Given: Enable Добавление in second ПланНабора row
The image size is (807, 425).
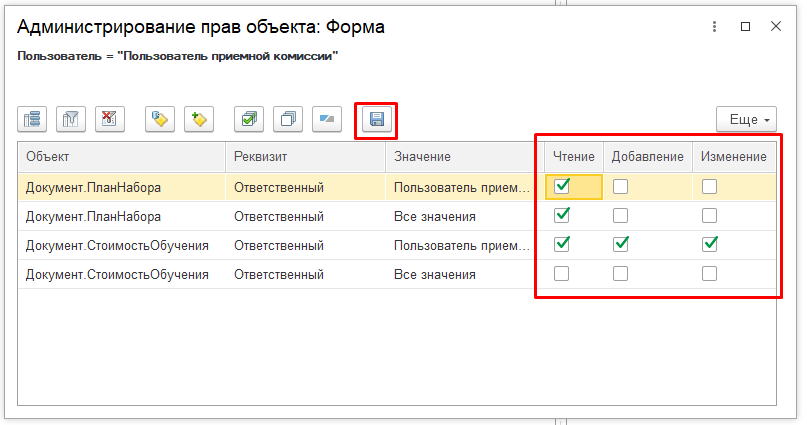Looking at the screenshot, I should 621,215.
